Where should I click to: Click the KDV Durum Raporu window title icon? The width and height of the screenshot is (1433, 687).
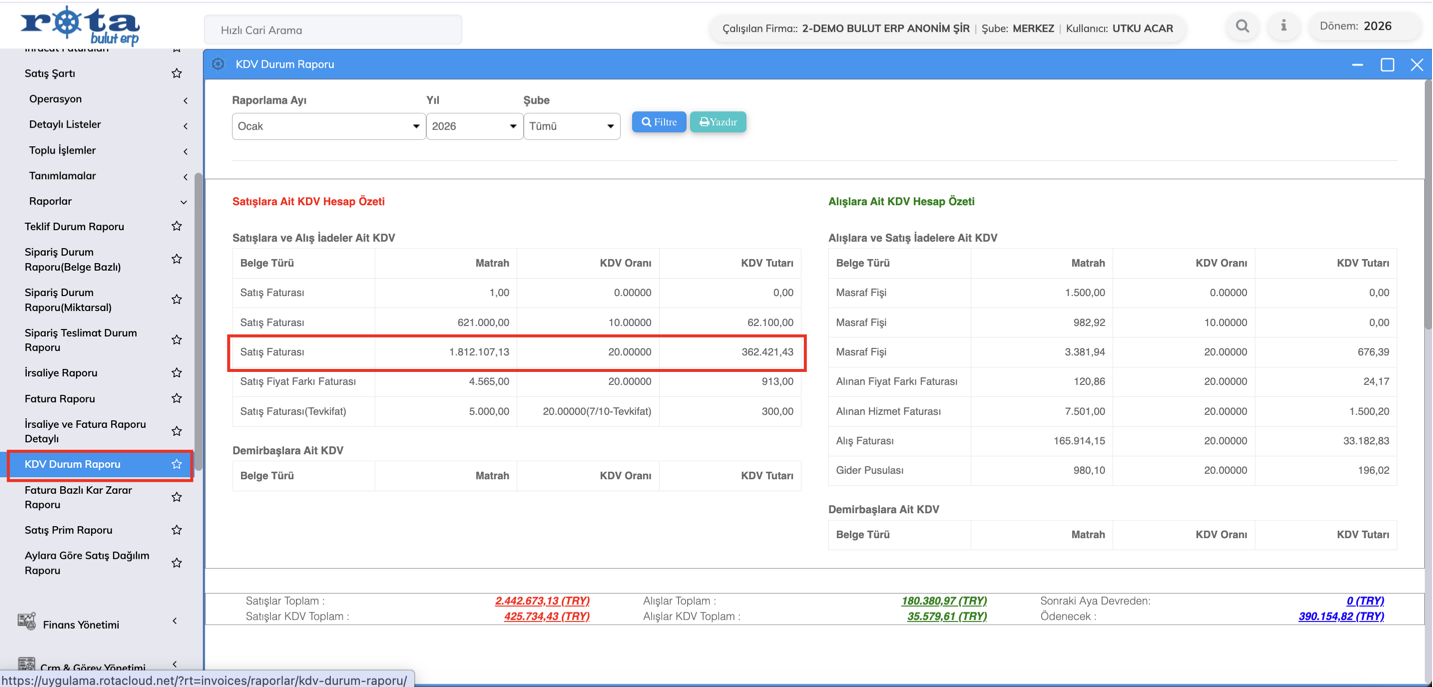[218, 64]
